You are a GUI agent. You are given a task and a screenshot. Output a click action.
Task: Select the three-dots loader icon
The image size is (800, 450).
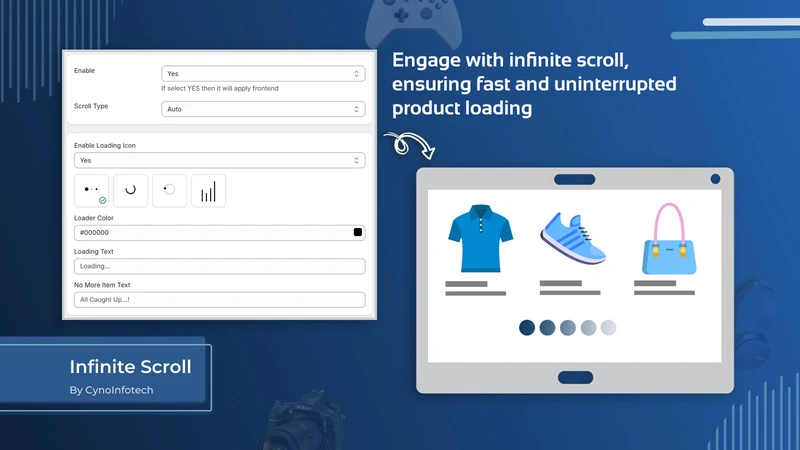91,190
